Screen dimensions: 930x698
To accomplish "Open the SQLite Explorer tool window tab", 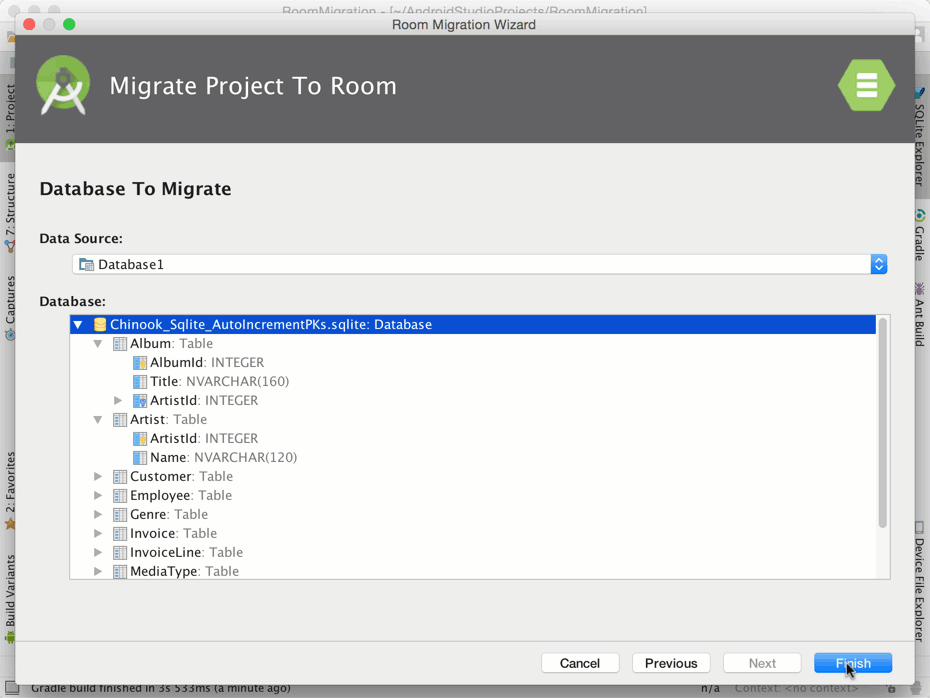I will (x=919, y=137).
